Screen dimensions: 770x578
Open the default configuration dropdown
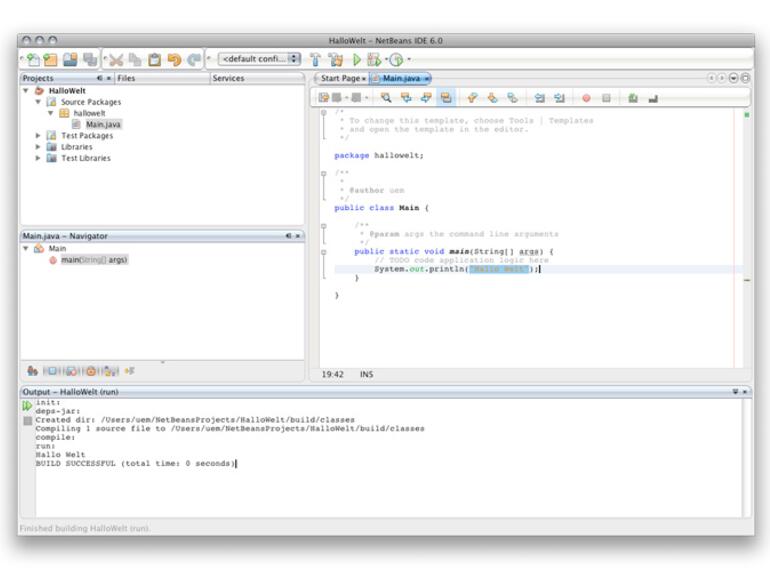(x=260, y=57)
